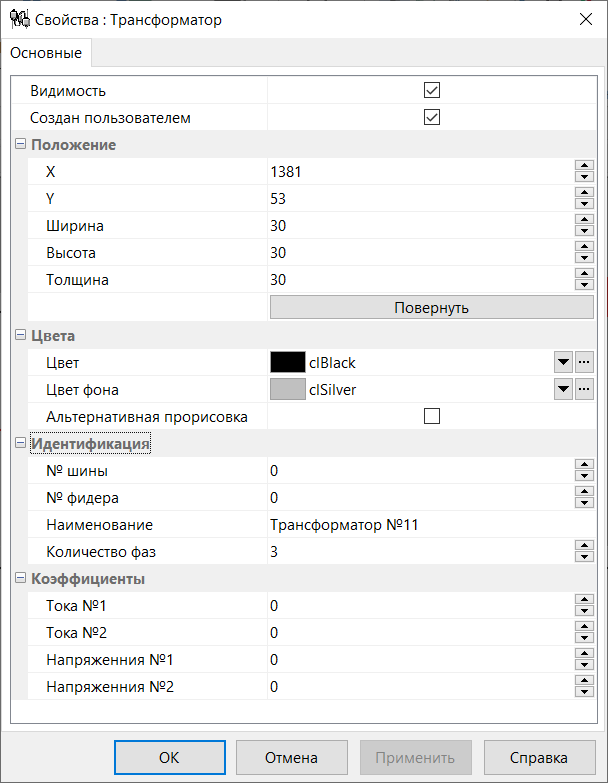The height and width of the screenshot is (783, 608).
Task: Increase the Y position value
Action: pos(585,193)
